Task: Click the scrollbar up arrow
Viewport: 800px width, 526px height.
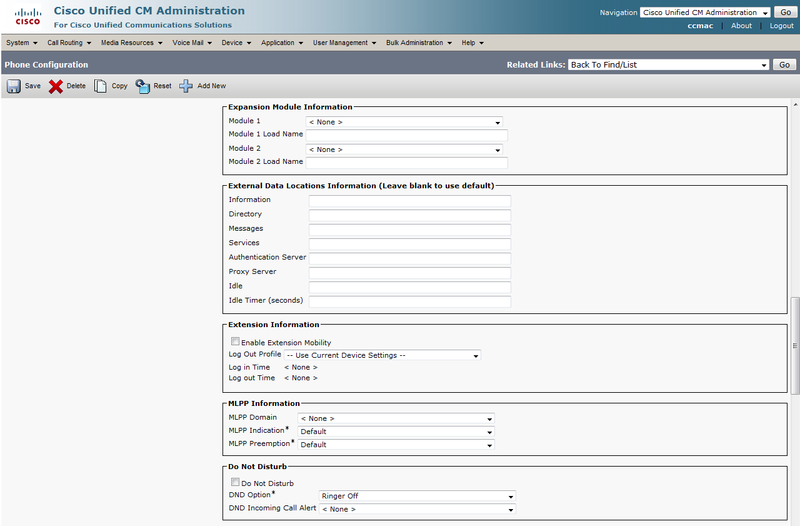Action: [x=795, y=105]
